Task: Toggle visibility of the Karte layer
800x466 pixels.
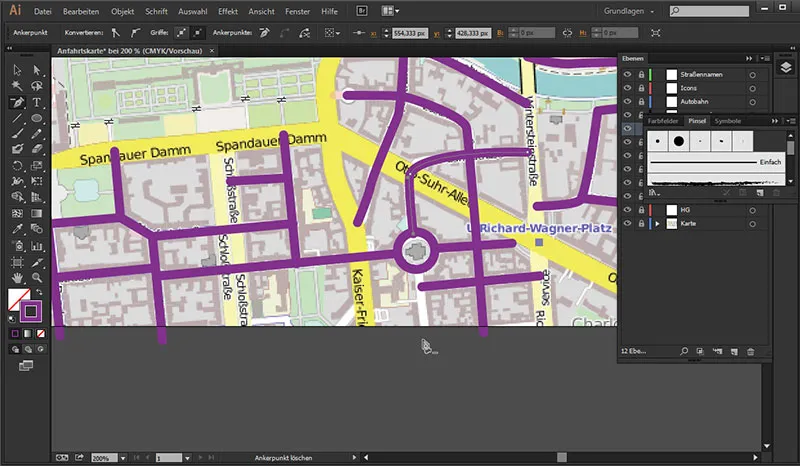Action: [x=627, y=224]
